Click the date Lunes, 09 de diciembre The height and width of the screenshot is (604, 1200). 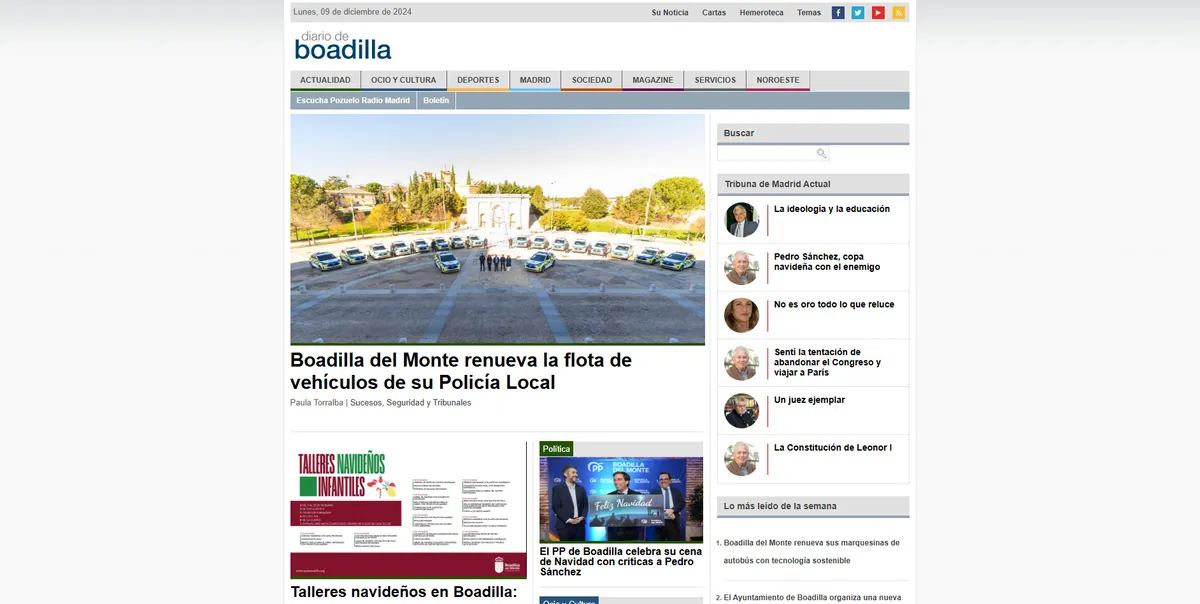(x=353, y=12)
